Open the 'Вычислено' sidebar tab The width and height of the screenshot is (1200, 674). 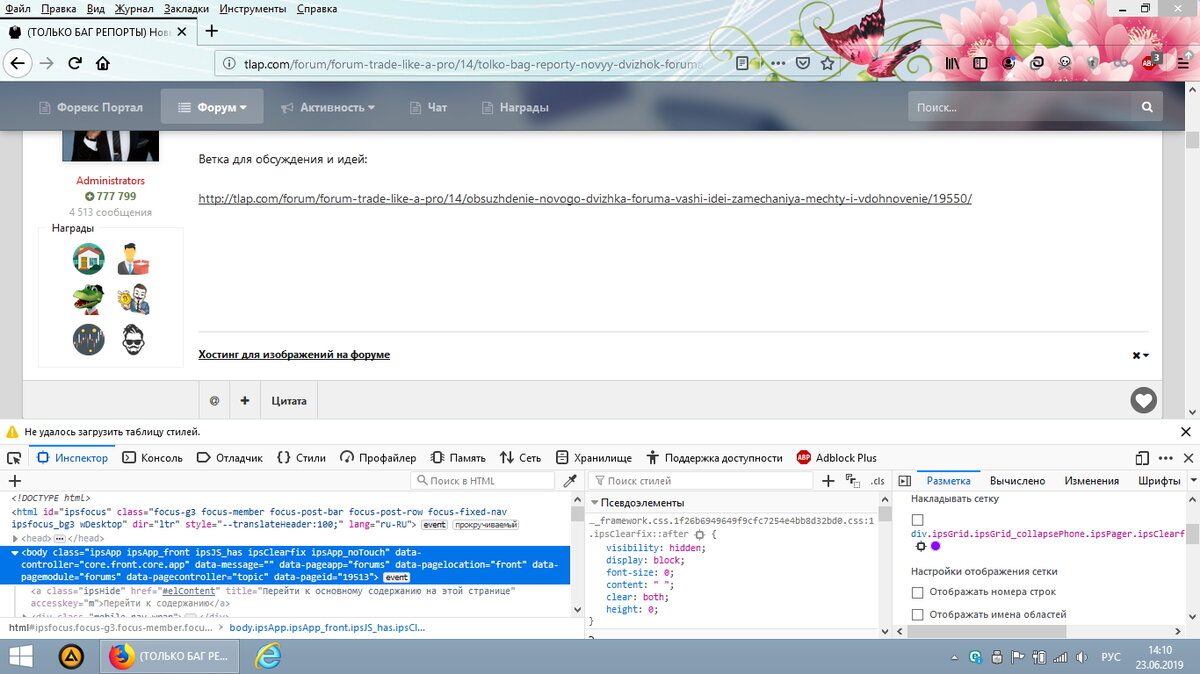tap(1017, 481)
